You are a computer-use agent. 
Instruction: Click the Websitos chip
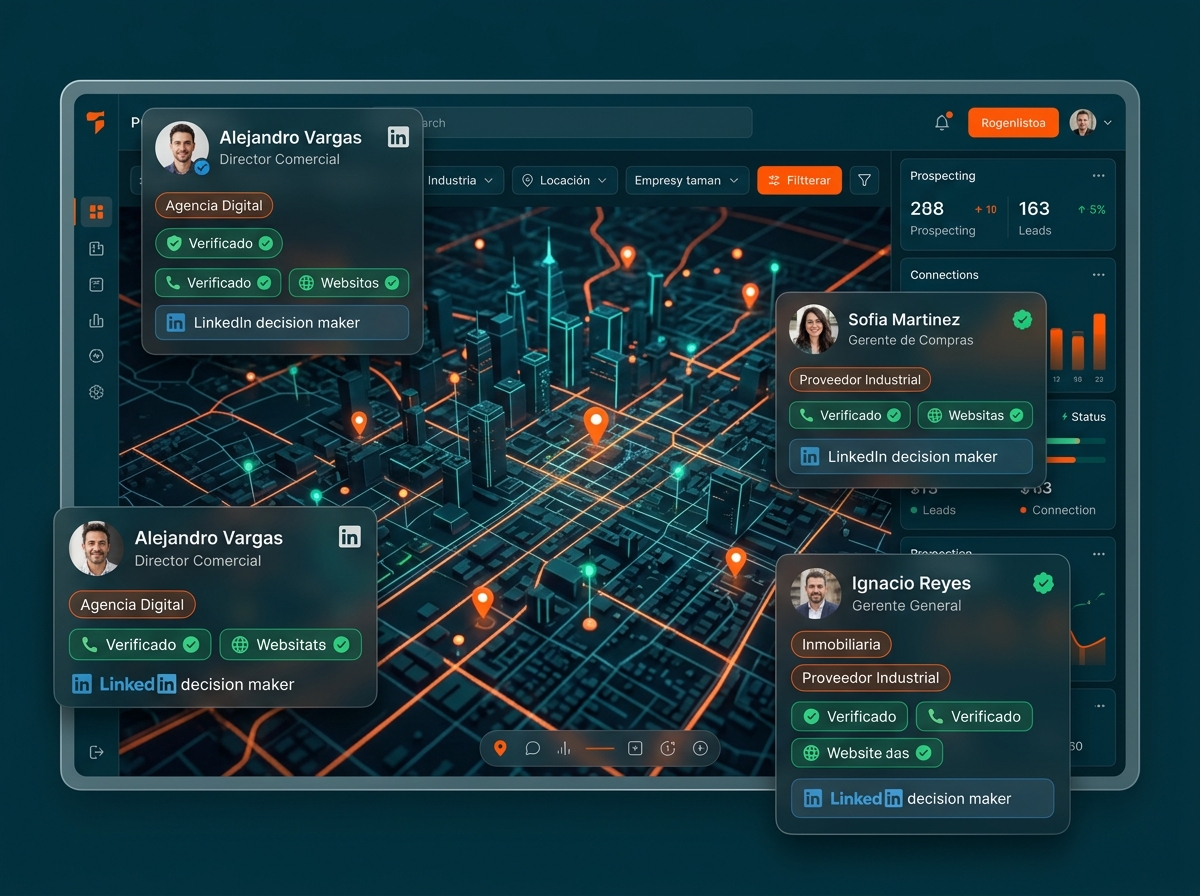[x=349, y=283]
